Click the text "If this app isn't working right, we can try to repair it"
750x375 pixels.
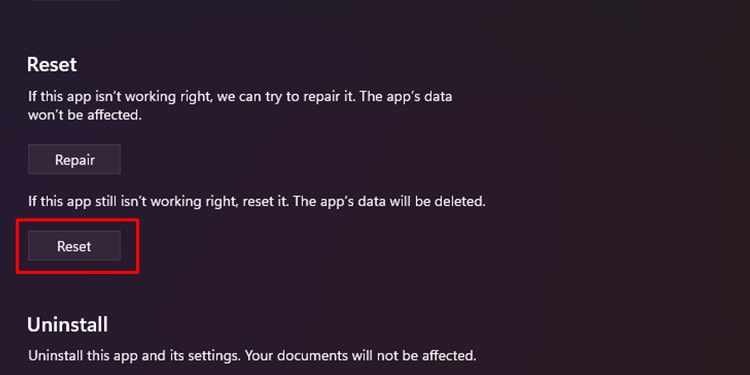click(191, 97)
